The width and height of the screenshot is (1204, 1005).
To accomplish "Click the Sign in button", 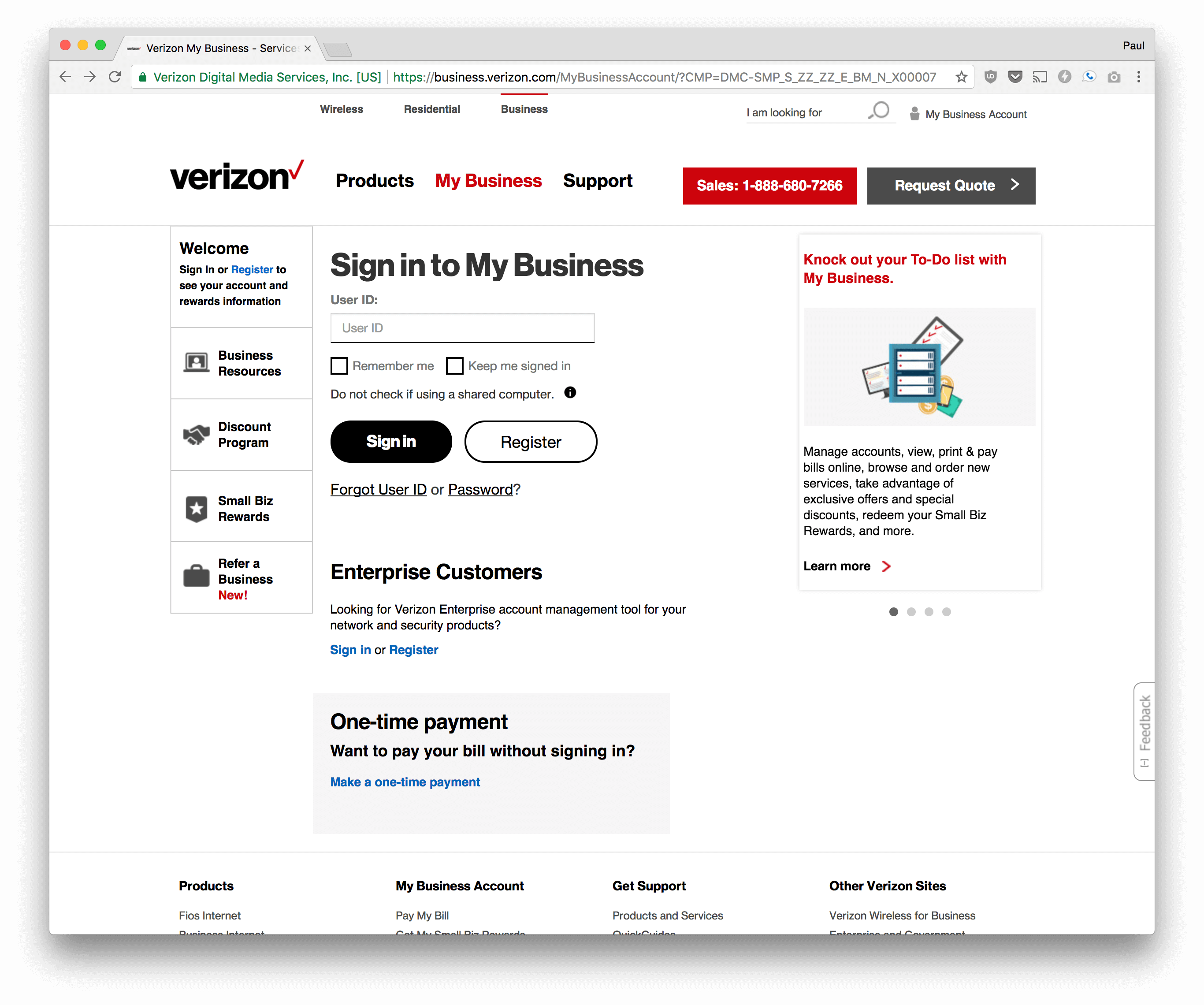I will click(x=391, y=441).
